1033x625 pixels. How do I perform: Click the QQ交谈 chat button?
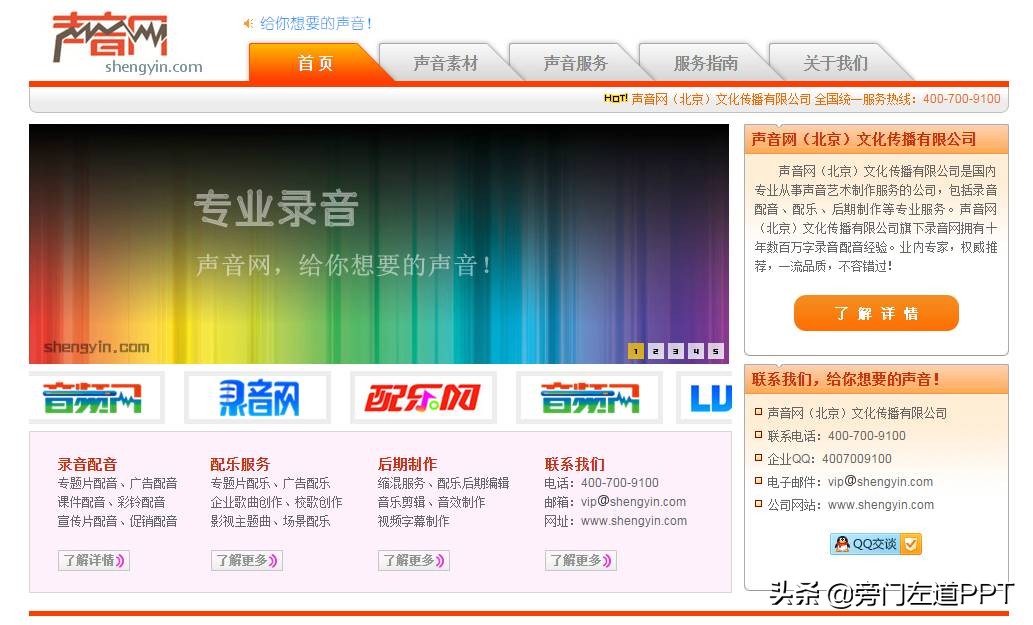pos(876,543)
